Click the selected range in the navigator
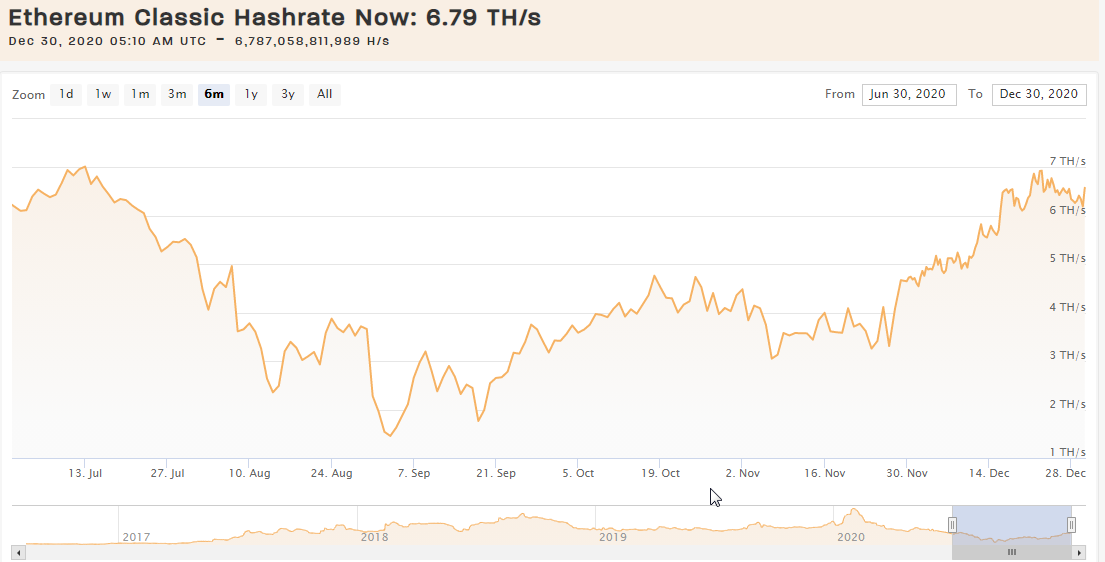The width and height of the screenshot is (1105, 562). [1012, 525]
